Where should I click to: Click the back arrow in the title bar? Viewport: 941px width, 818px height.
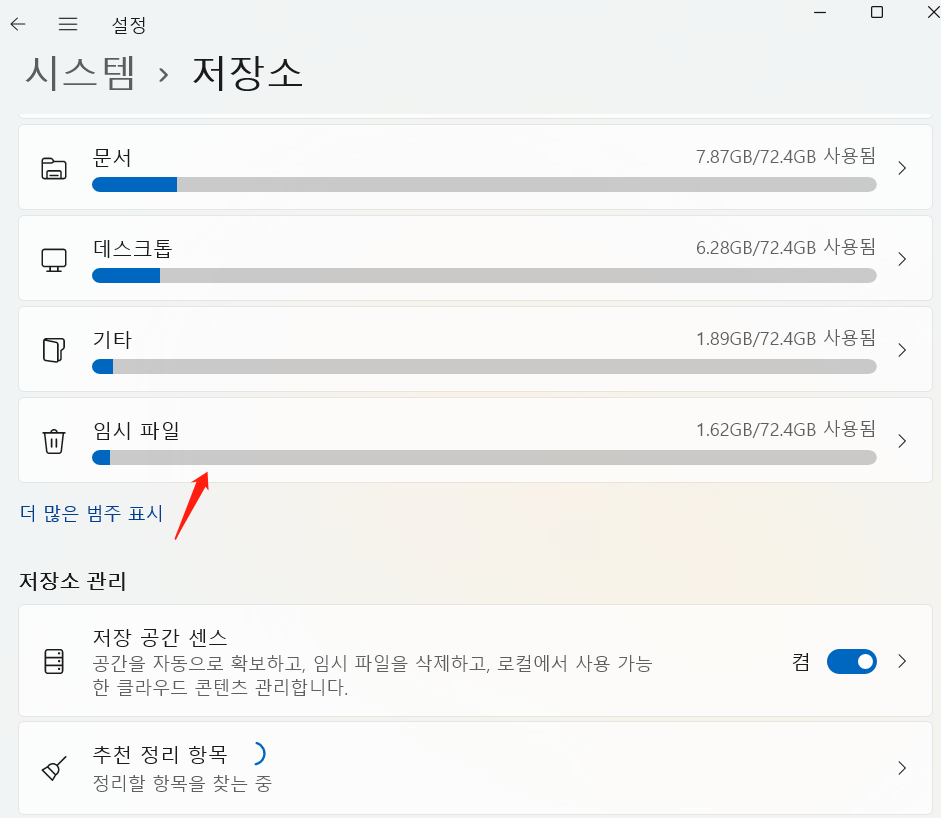17,24
